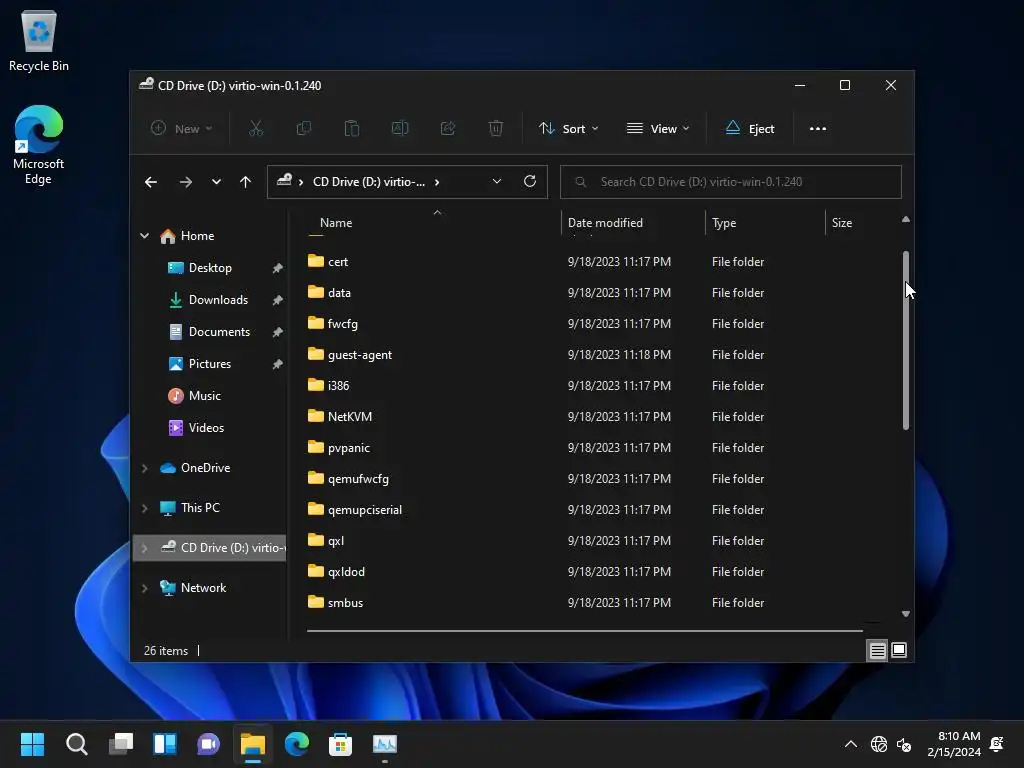
Task: Go back with the left arrow
Action: (151, 182)
